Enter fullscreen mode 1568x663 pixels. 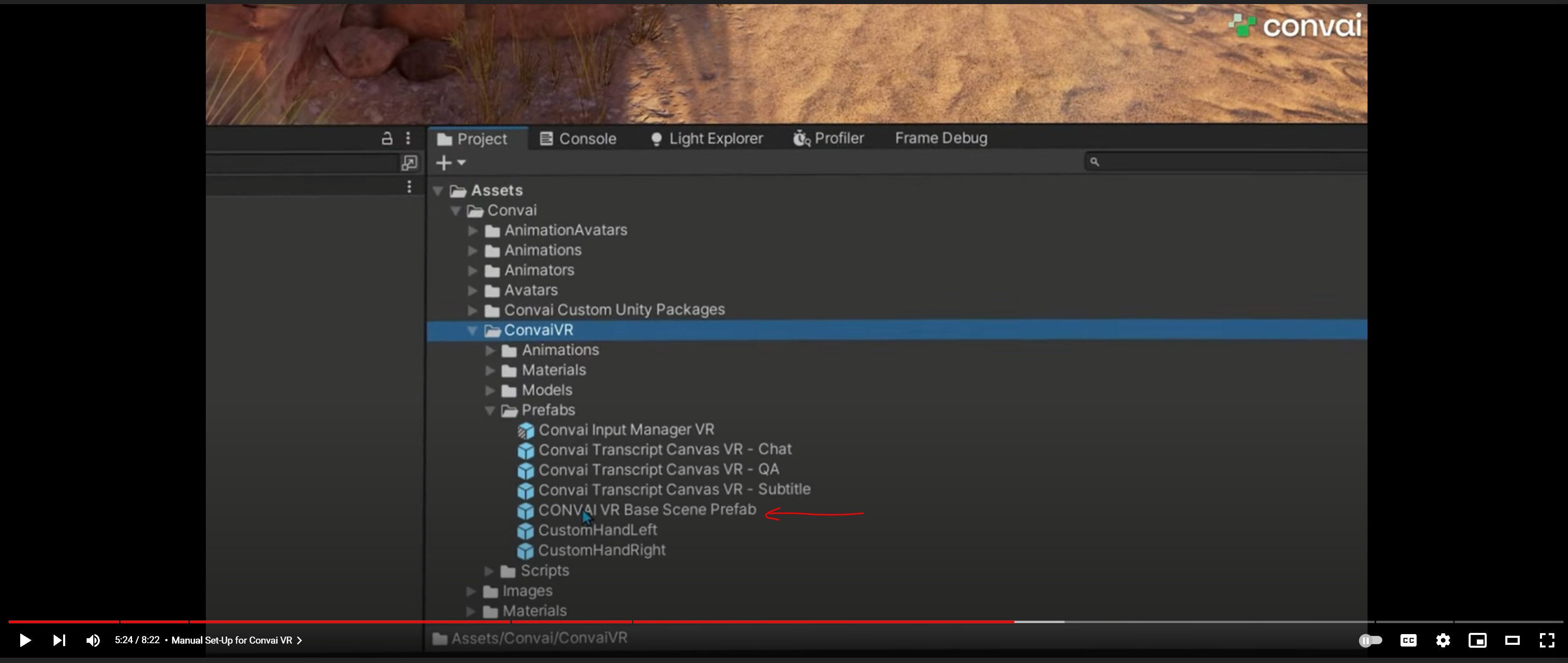point(1547,640)
